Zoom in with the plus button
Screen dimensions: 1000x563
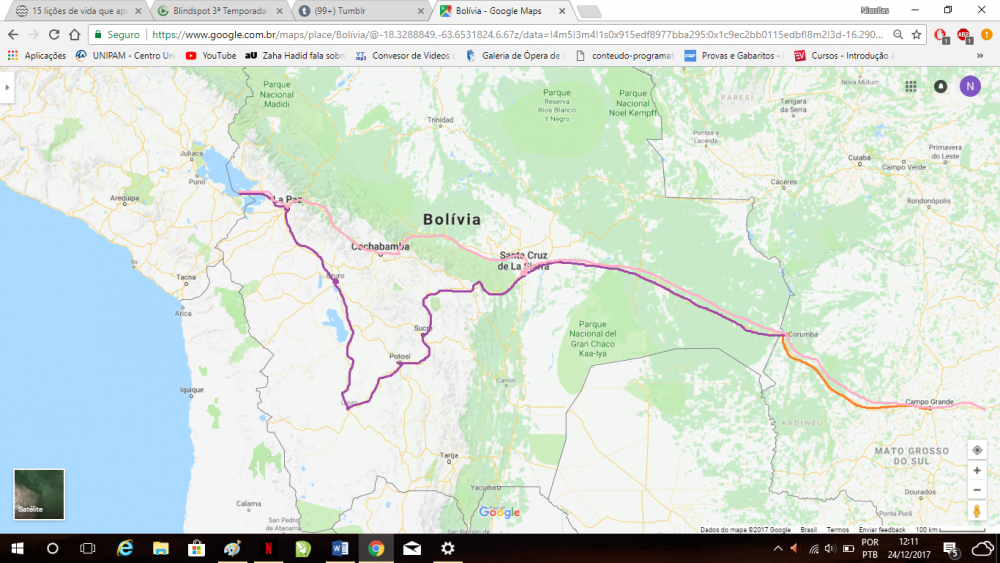977,471
